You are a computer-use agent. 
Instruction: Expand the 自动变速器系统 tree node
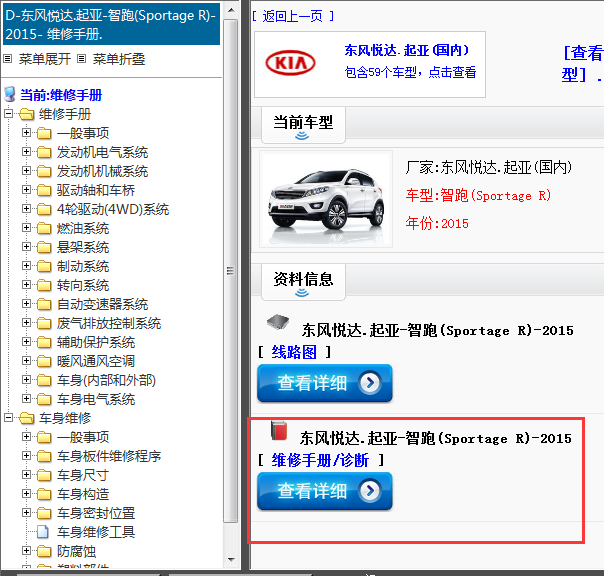[x=26, y=304]
